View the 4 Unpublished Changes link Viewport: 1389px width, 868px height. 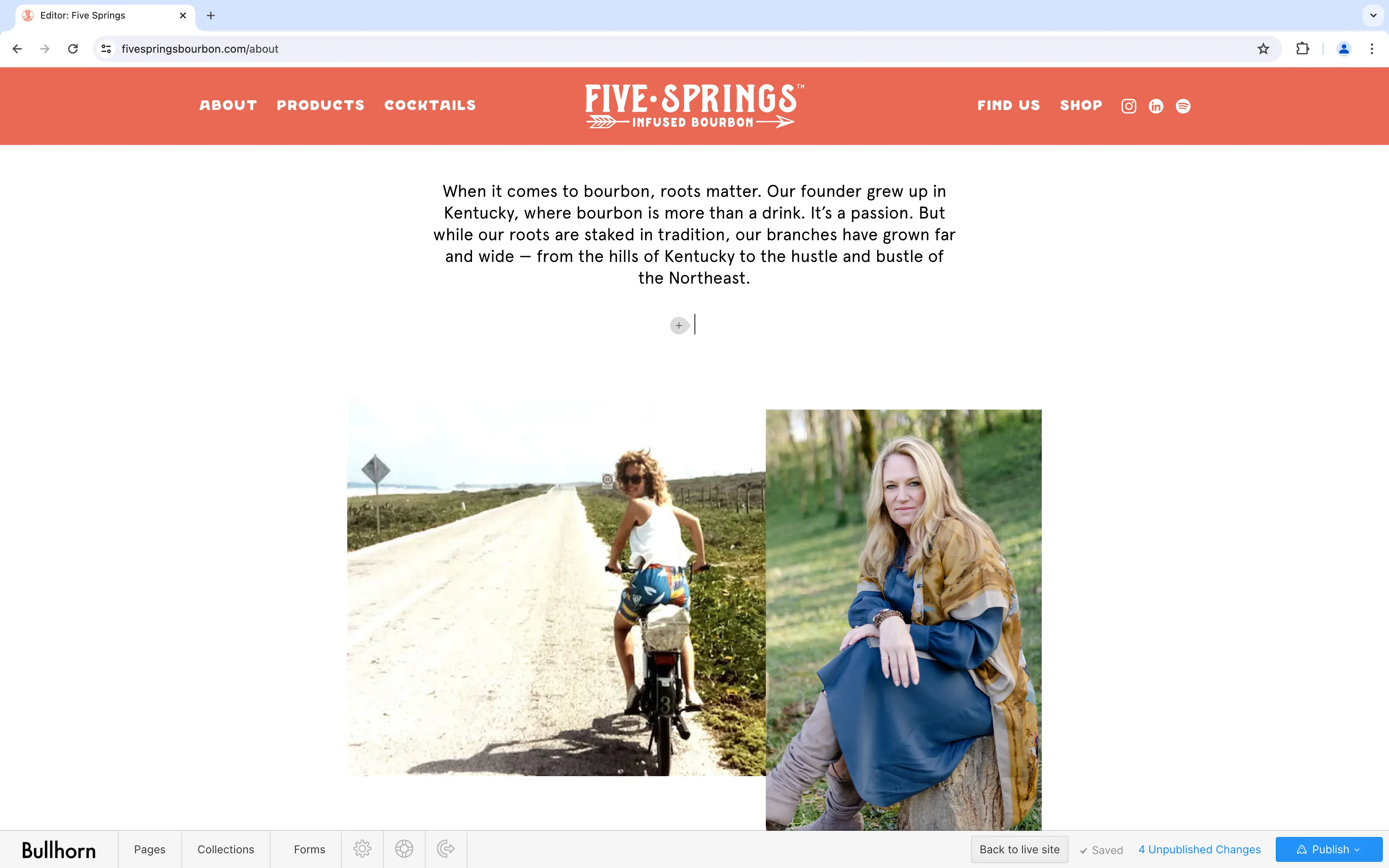[x=1199, y=849]
